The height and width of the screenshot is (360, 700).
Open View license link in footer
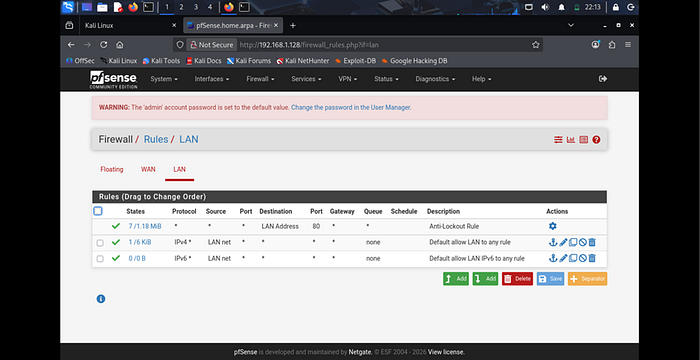pos(446,352)
